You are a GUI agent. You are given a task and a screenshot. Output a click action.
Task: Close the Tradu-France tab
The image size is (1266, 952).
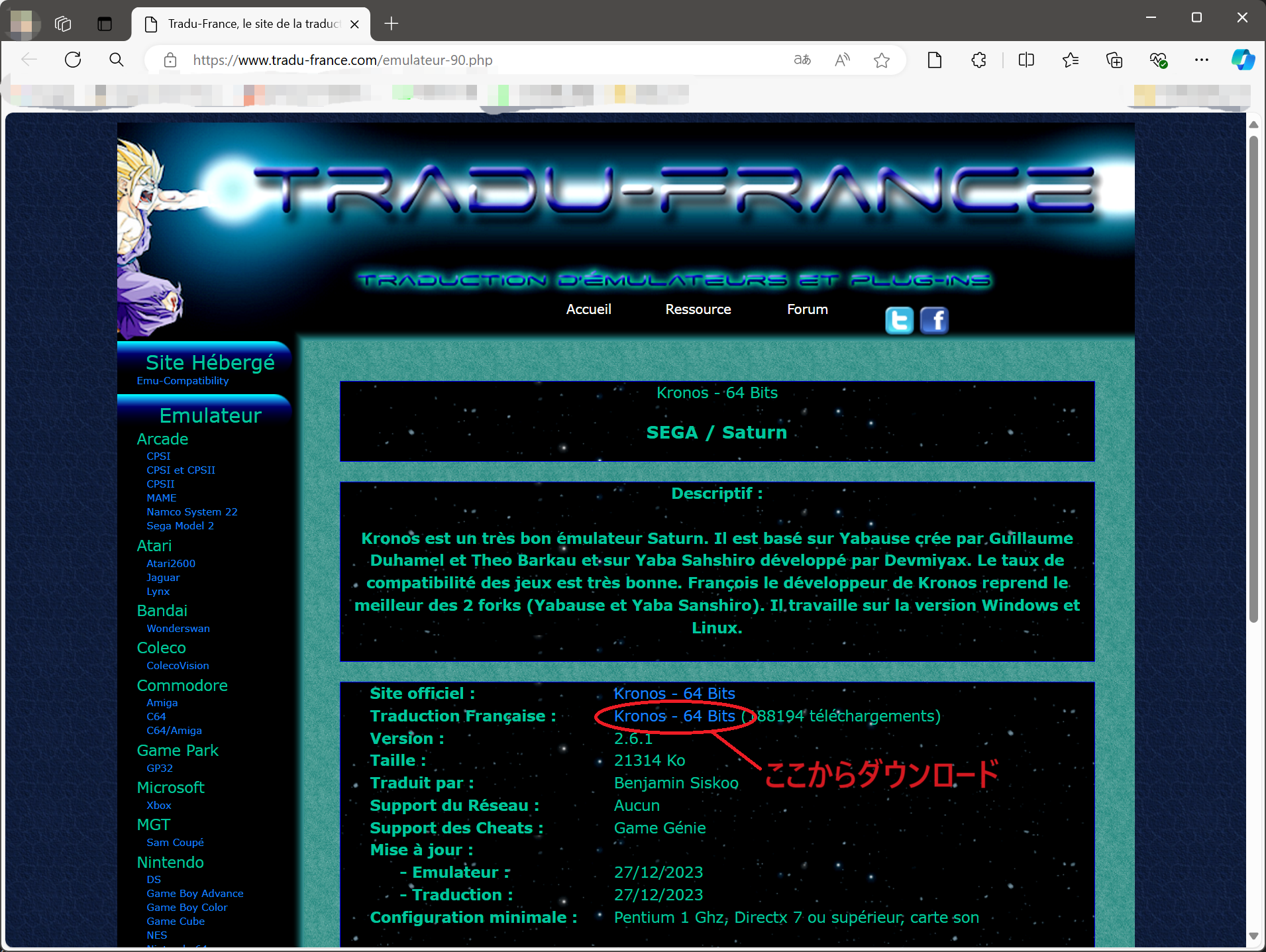coord(355,24)
